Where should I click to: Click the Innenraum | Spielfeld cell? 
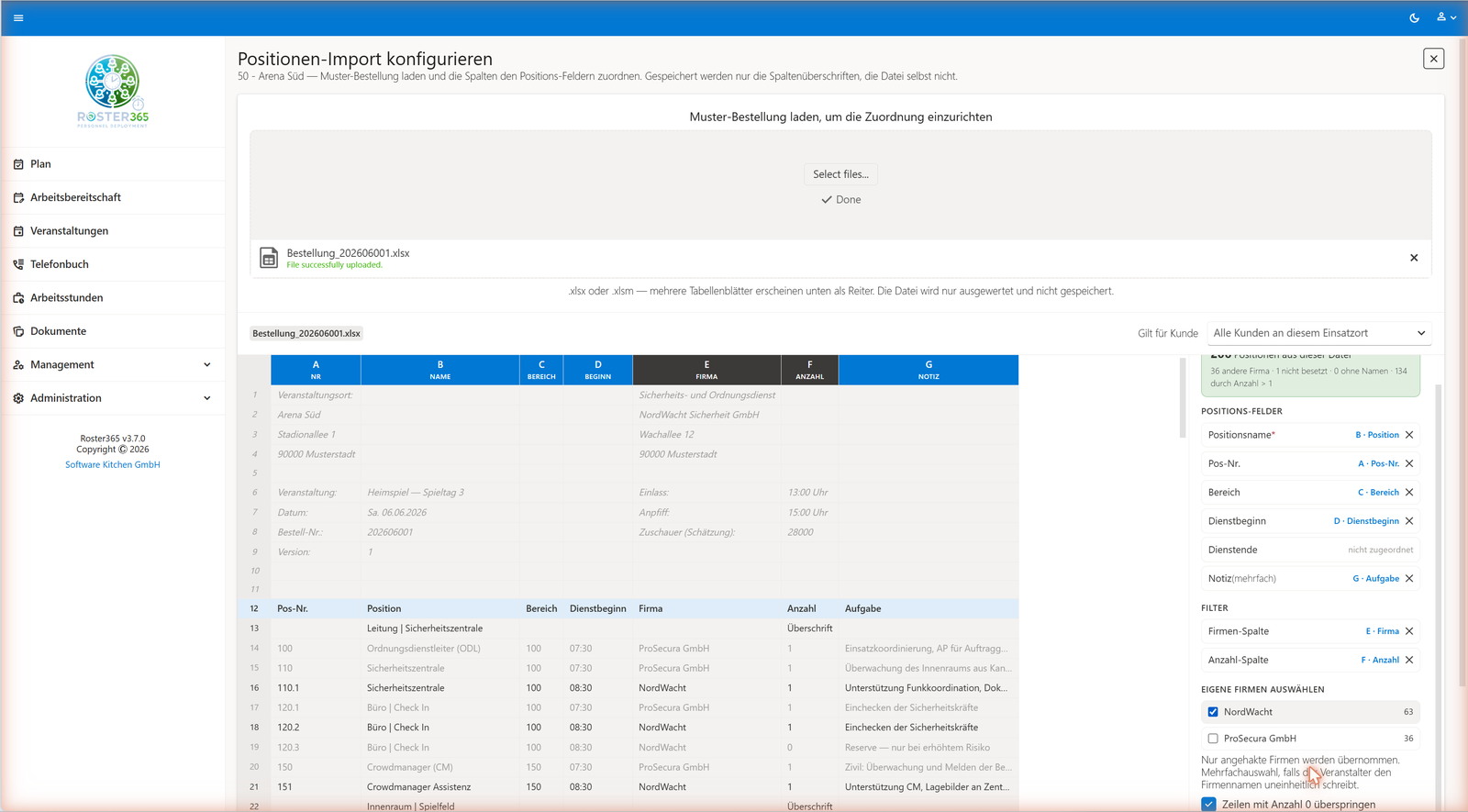click(440, 806)
